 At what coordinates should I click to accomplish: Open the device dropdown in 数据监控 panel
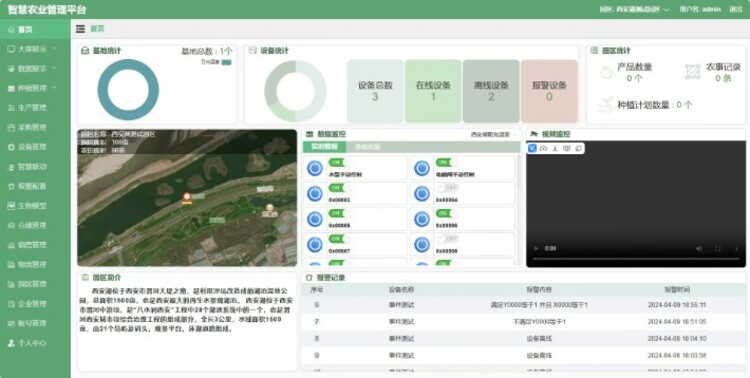[x=494, y=134]
